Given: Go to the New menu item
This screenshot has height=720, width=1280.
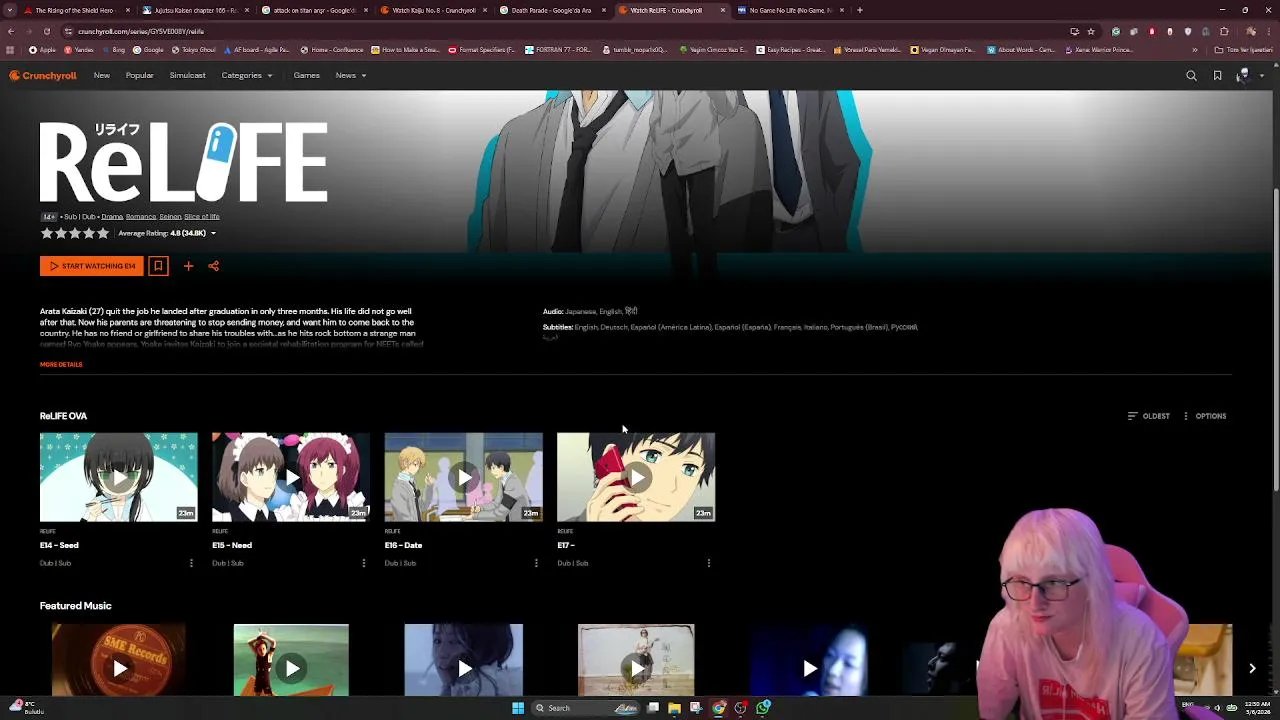Looking at the screenshot, I should click(x=102, y=75).
